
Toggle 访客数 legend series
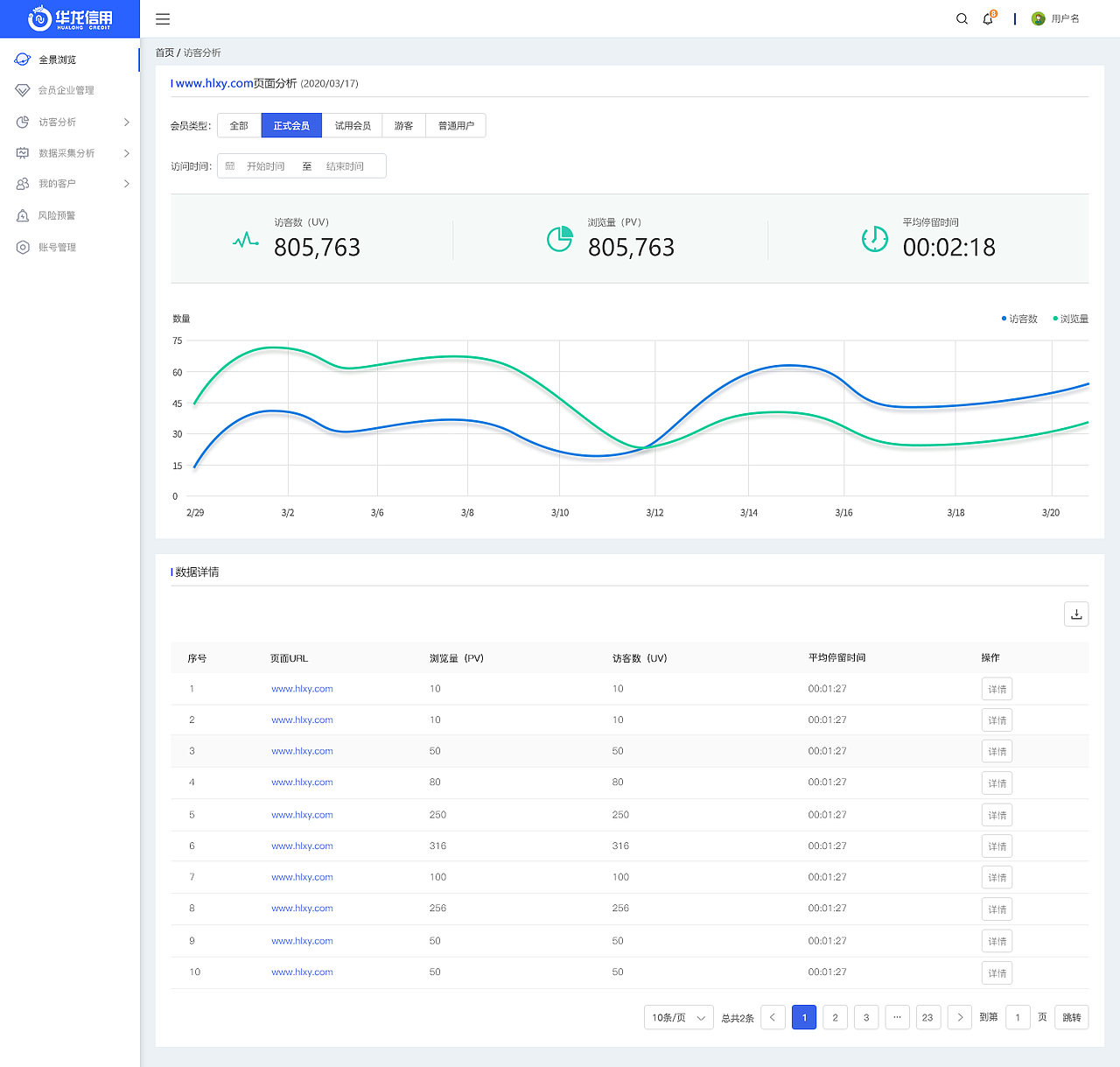[1019, 319]
